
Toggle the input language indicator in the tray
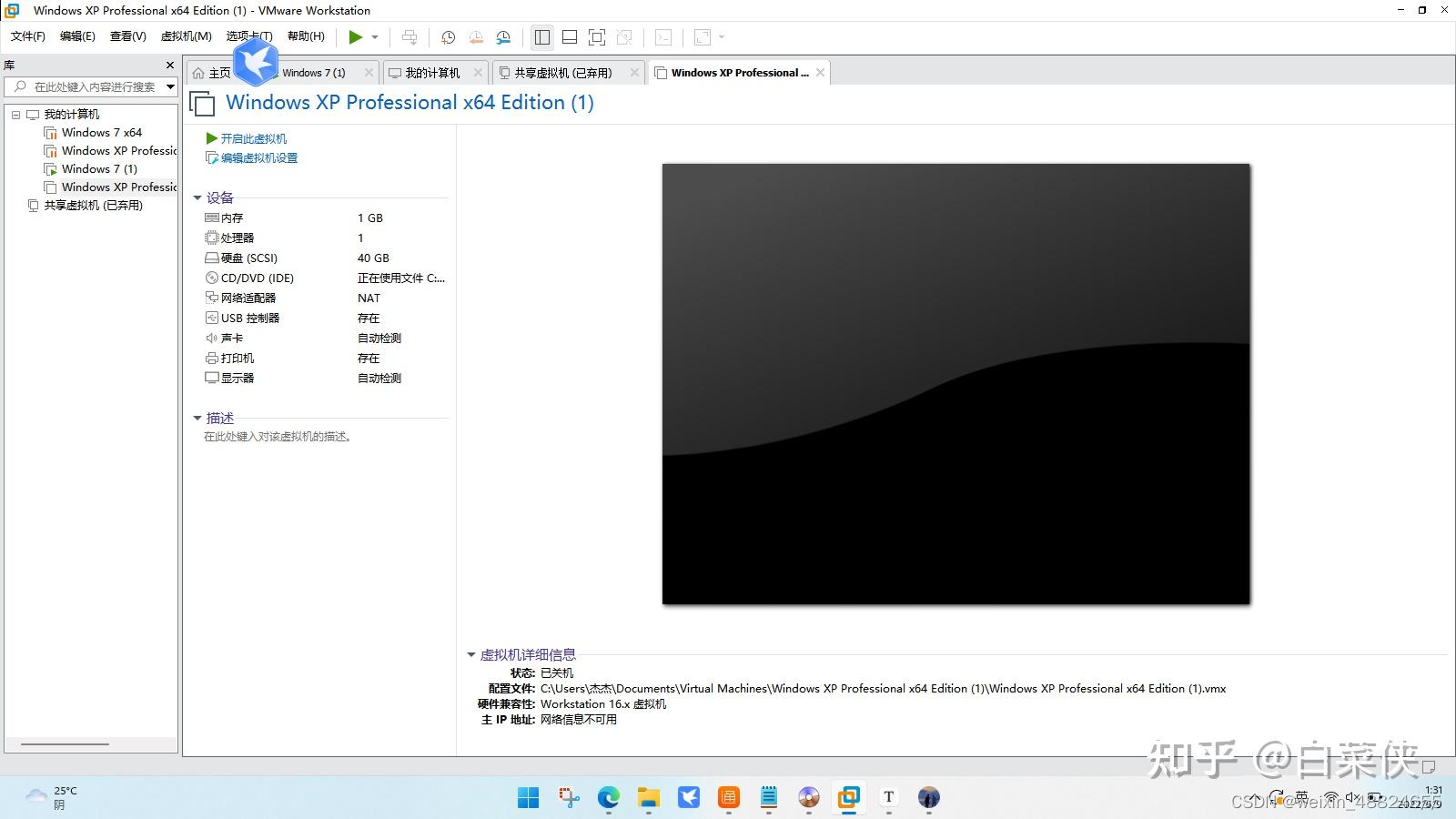click(1303, 798)
